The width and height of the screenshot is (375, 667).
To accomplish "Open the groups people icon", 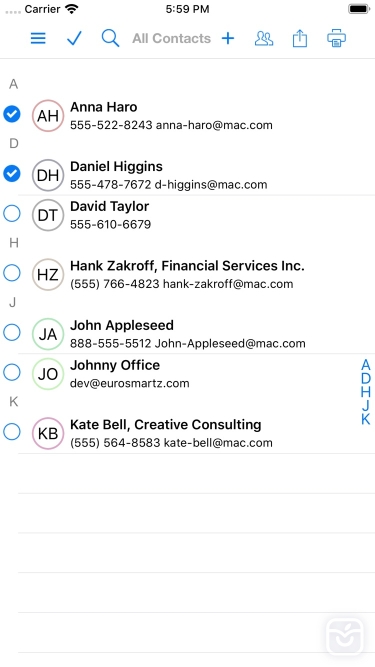I will pos(264,39).
